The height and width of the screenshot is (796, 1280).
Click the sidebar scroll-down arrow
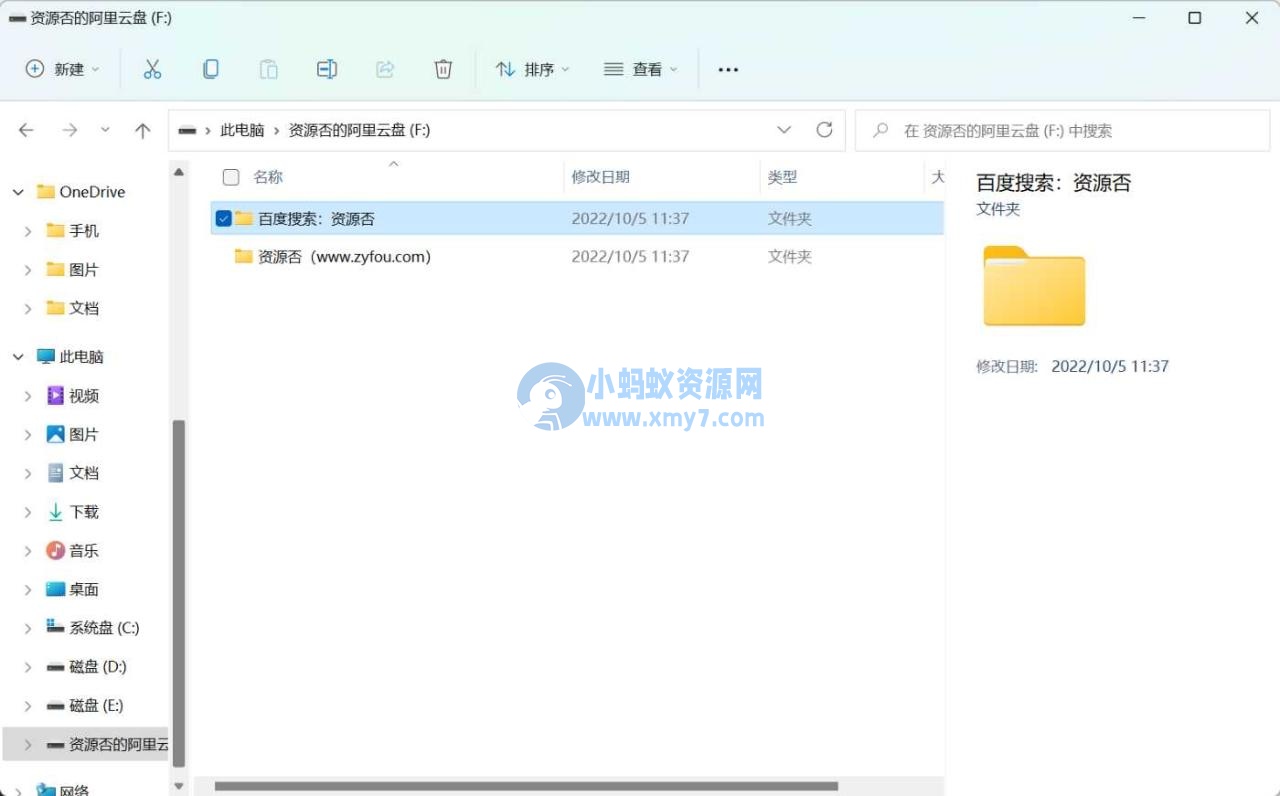point(179,786)
